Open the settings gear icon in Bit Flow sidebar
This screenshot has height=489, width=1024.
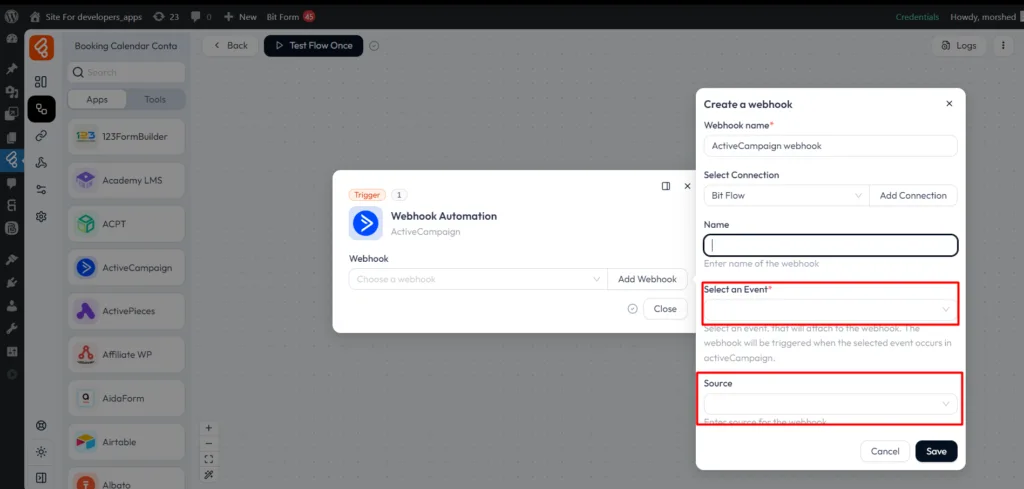tap(41, 216)
